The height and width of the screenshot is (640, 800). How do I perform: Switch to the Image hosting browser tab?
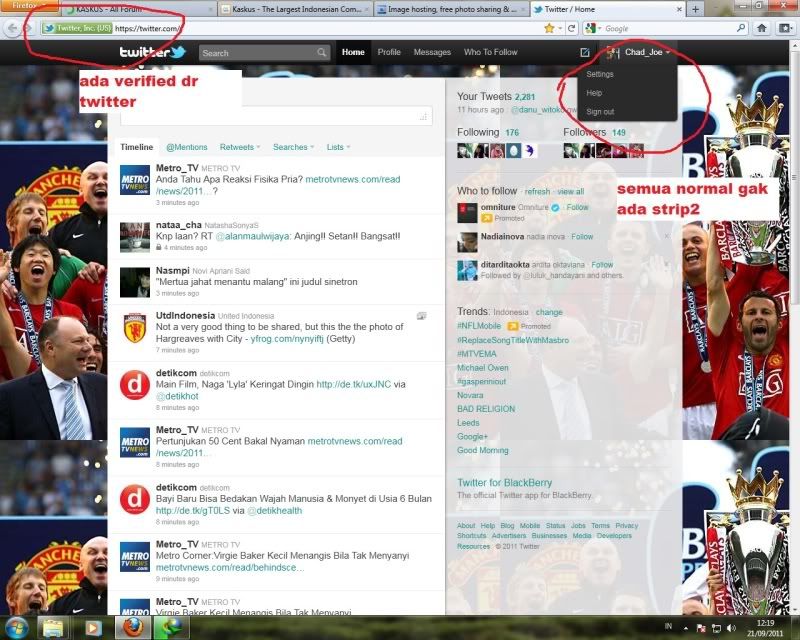tap(450, 9)
